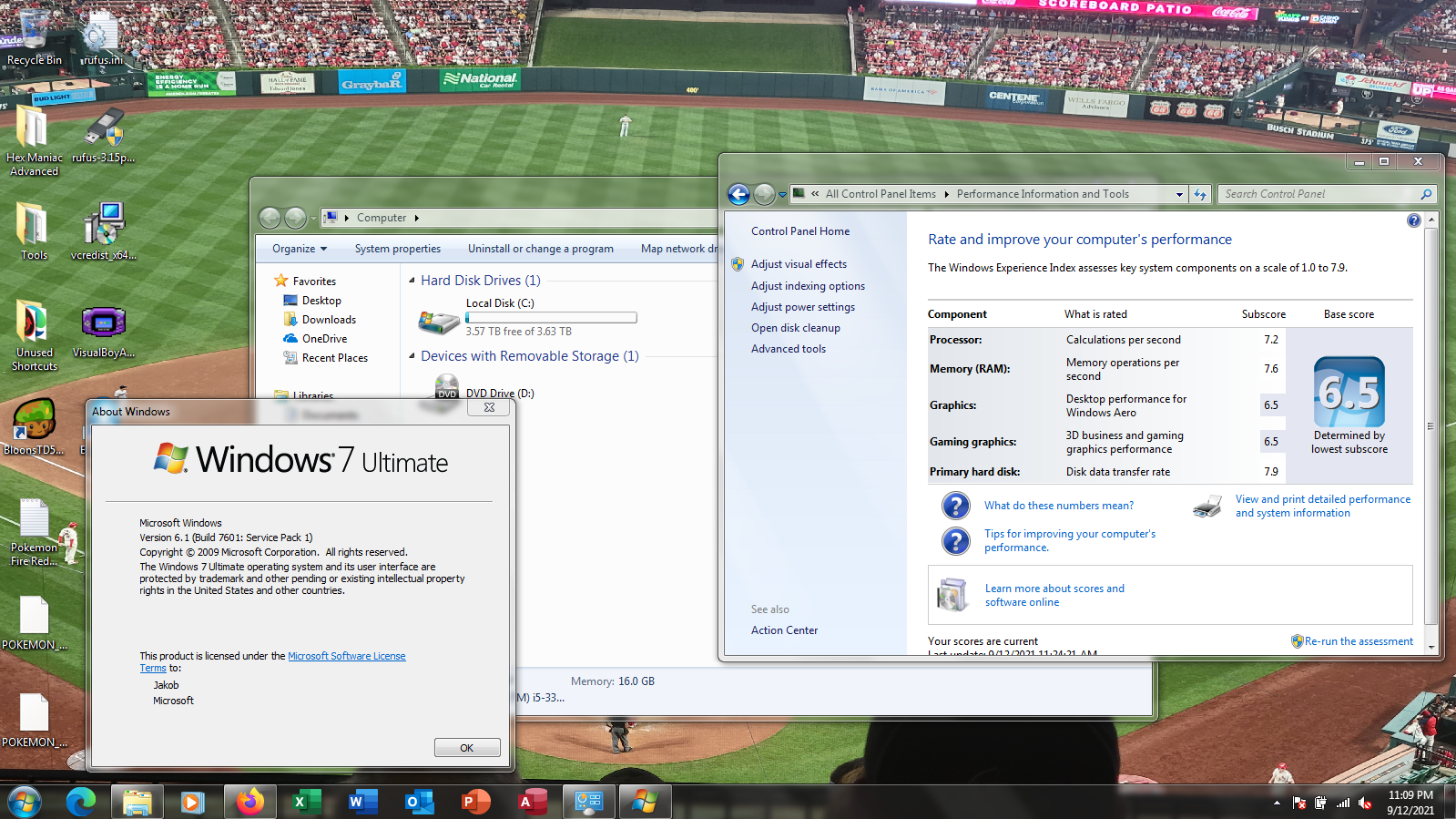
Task: Click Uninstall or change a program
Action: pyautogui.click(x=540, y=249)
